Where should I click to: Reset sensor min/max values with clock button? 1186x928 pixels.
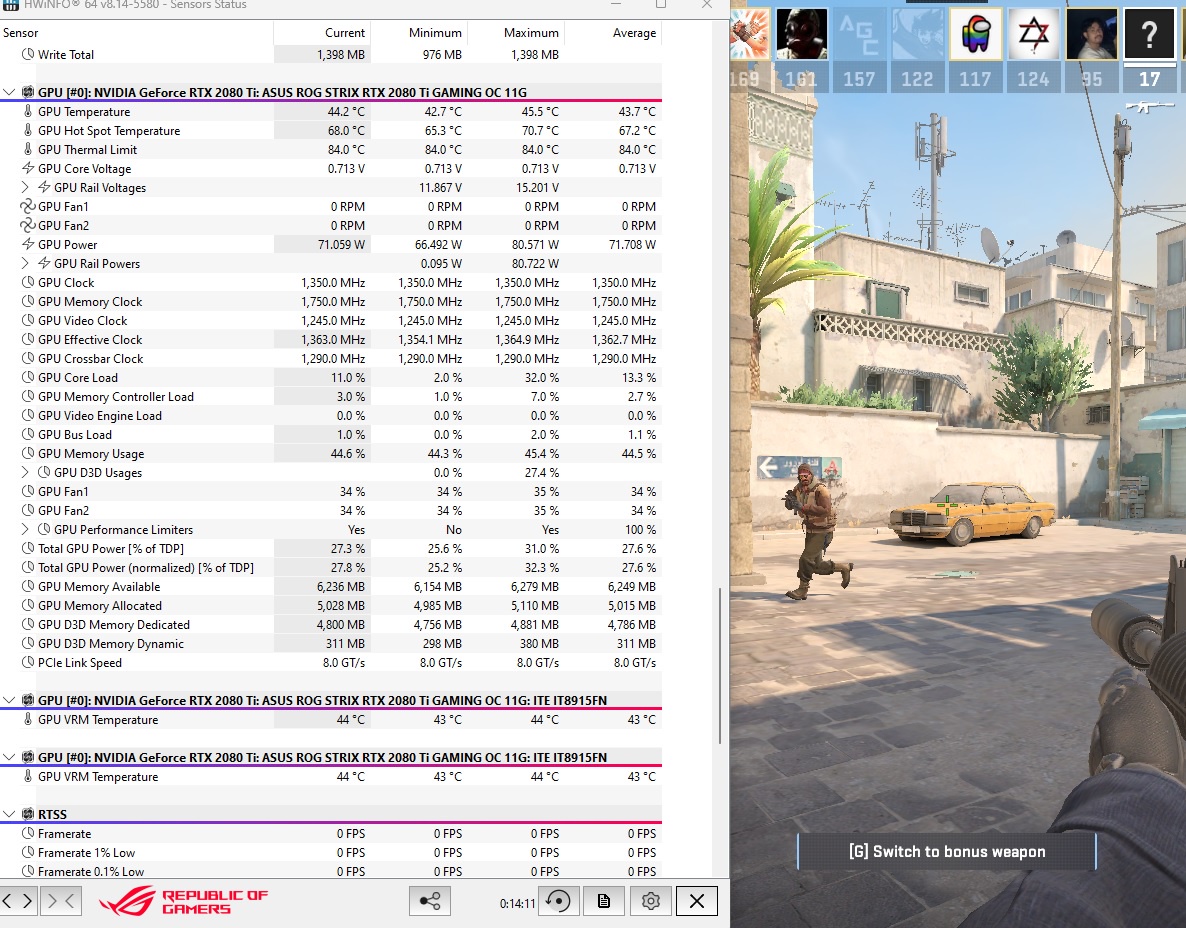(x=559, y=901)
